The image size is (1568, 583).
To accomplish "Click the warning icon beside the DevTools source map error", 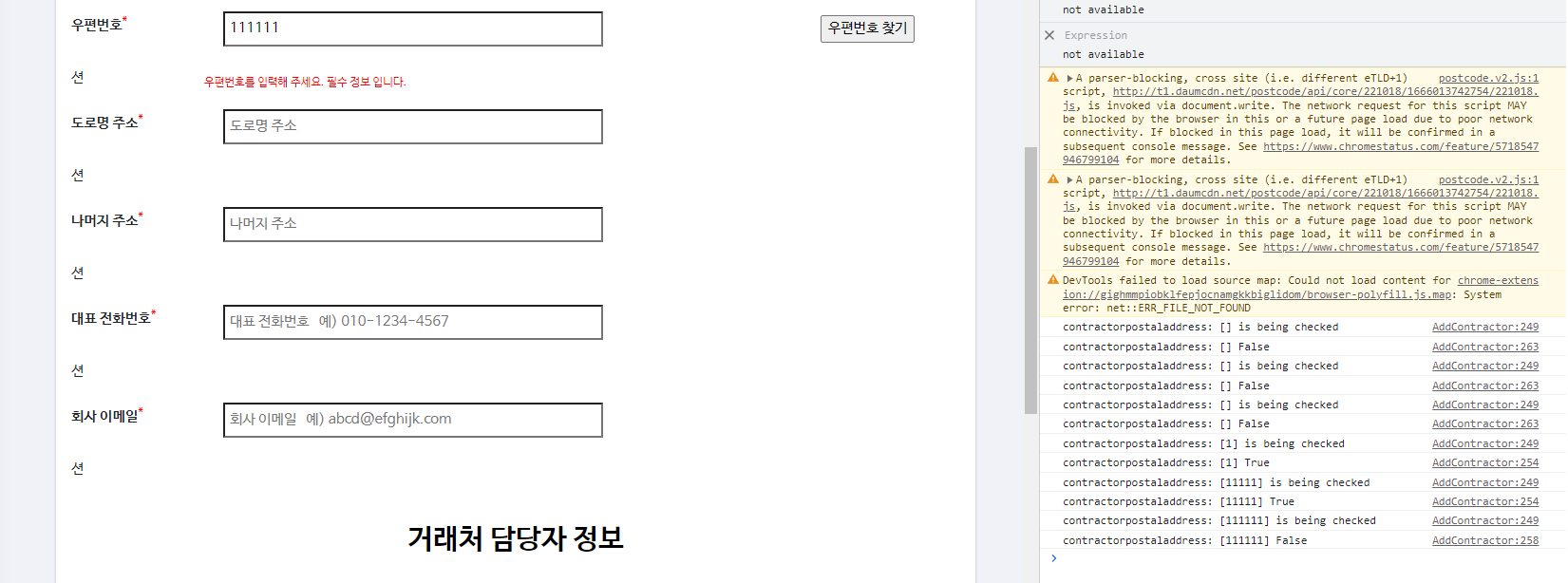I will pyautogui.click(x=1053, y=280).
